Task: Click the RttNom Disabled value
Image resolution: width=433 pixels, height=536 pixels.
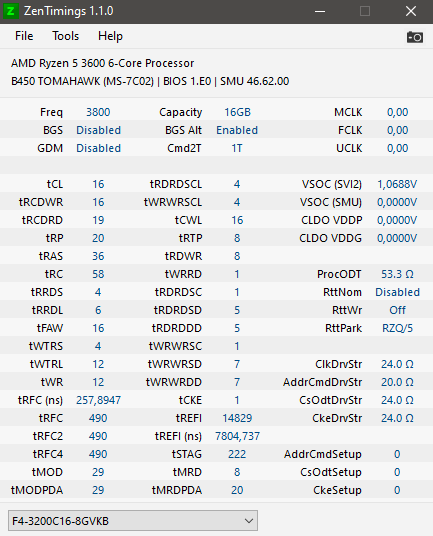Action: [x=397, y=292]
